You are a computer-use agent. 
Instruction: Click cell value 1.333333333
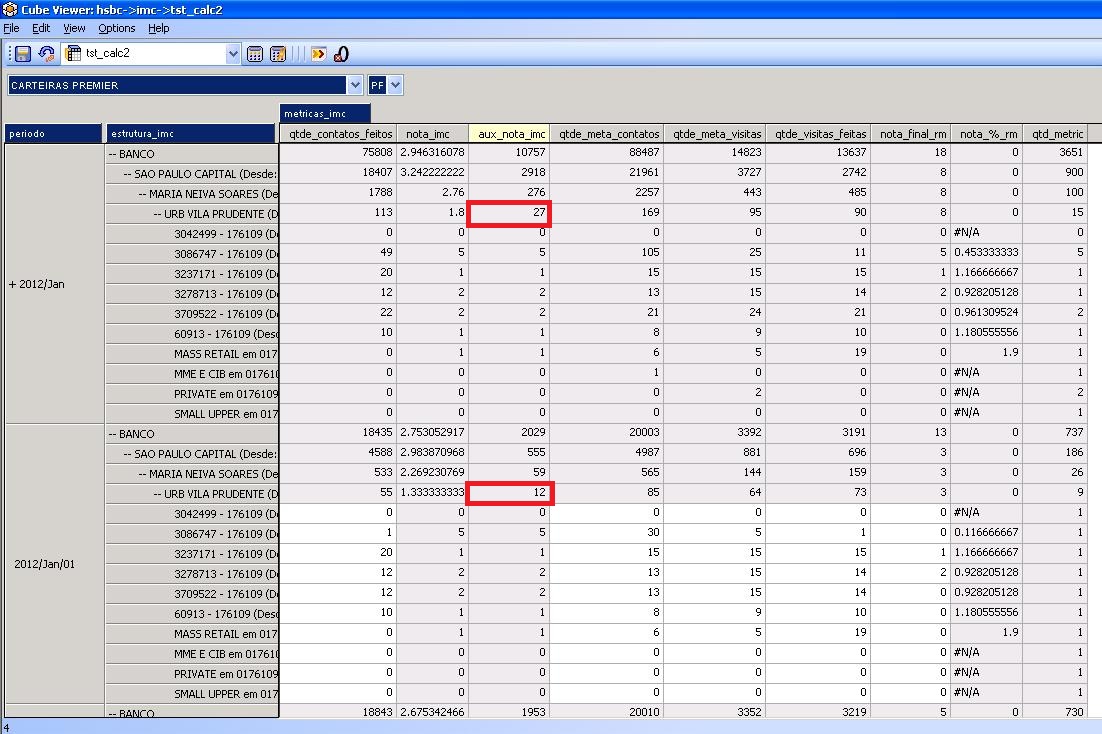click(432, 492)
